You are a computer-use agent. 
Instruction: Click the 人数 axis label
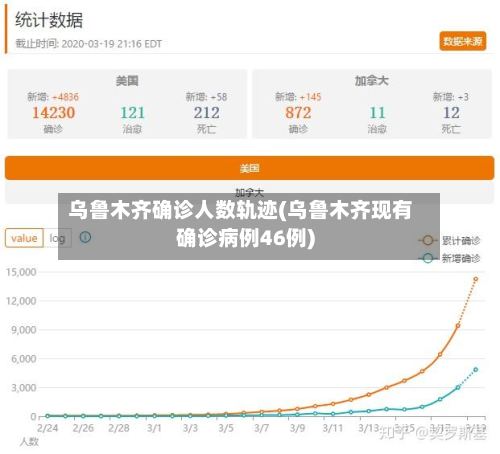29,442
